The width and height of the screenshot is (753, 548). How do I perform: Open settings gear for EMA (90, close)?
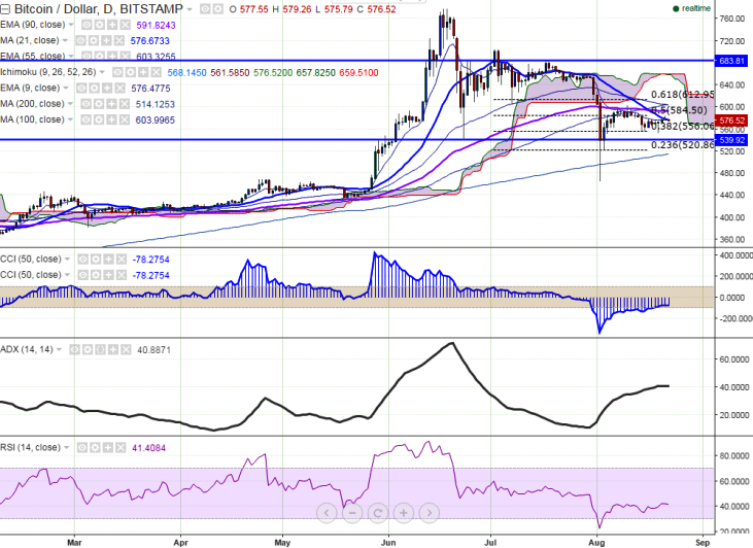[99, 25]
